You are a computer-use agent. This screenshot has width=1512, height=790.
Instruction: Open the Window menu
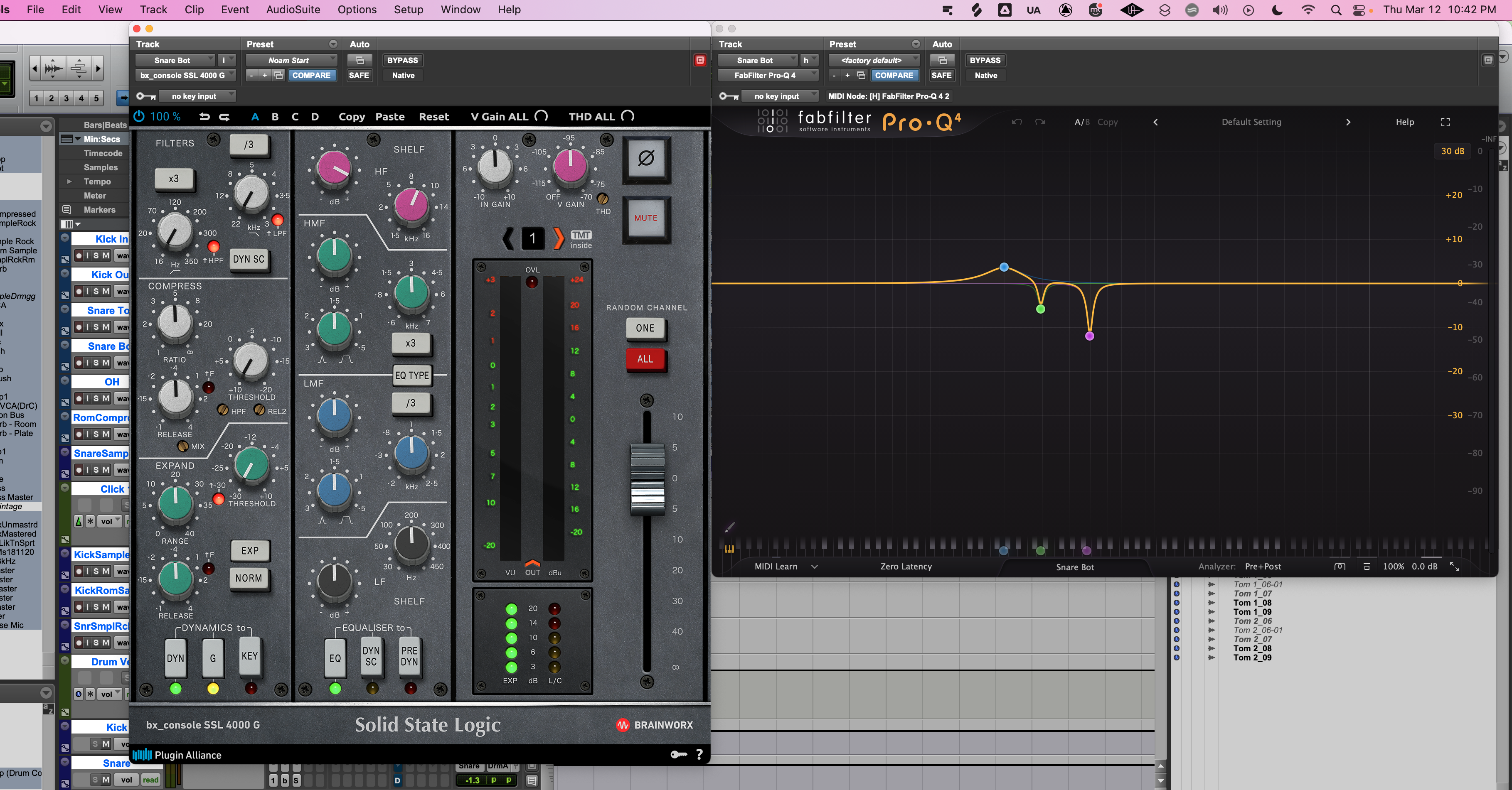coord(460,10)
